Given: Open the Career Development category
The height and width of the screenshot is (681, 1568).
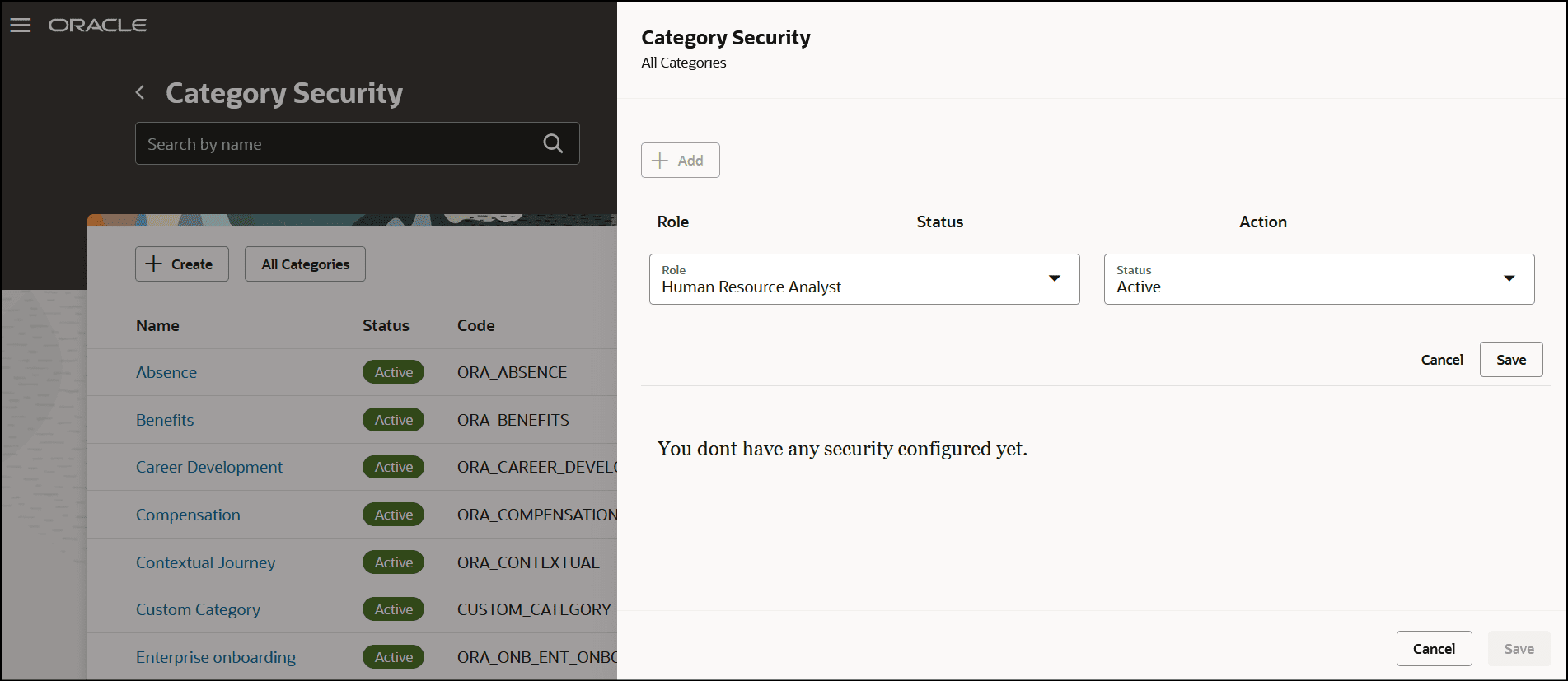Looking at the screenshot, I should (209, 467).
